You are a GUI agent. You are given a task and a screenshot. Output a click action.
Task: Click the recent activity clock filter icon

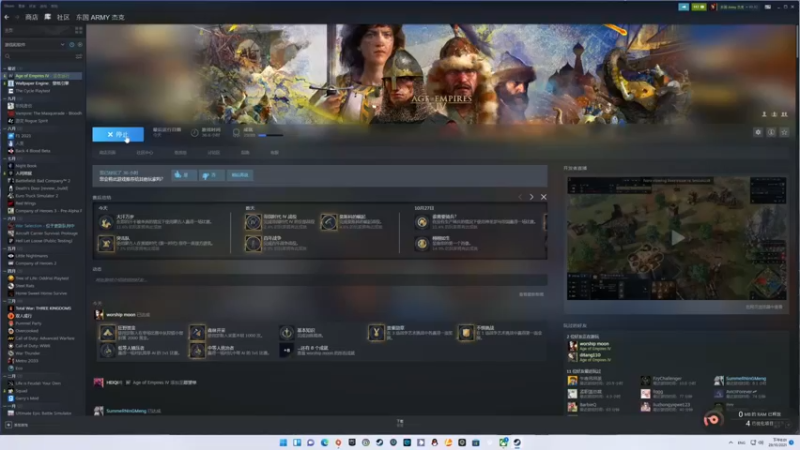coord(71,45)
